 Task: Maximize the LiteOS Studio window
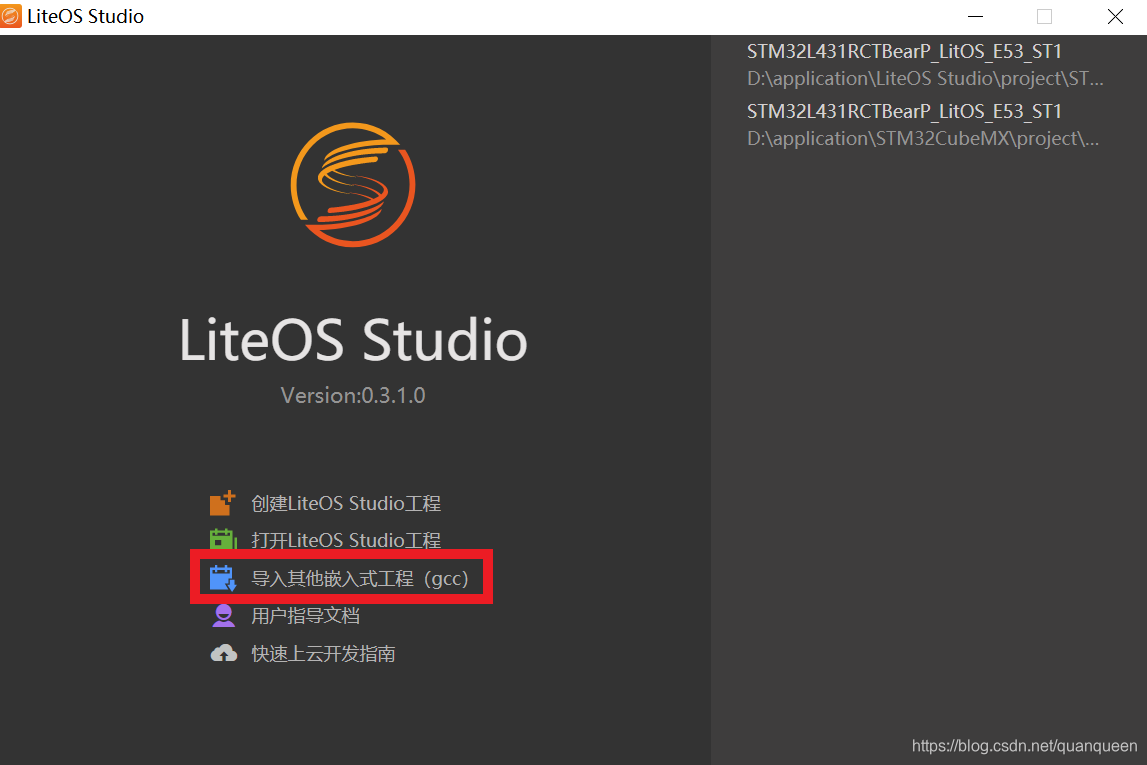coord(1045,16)
